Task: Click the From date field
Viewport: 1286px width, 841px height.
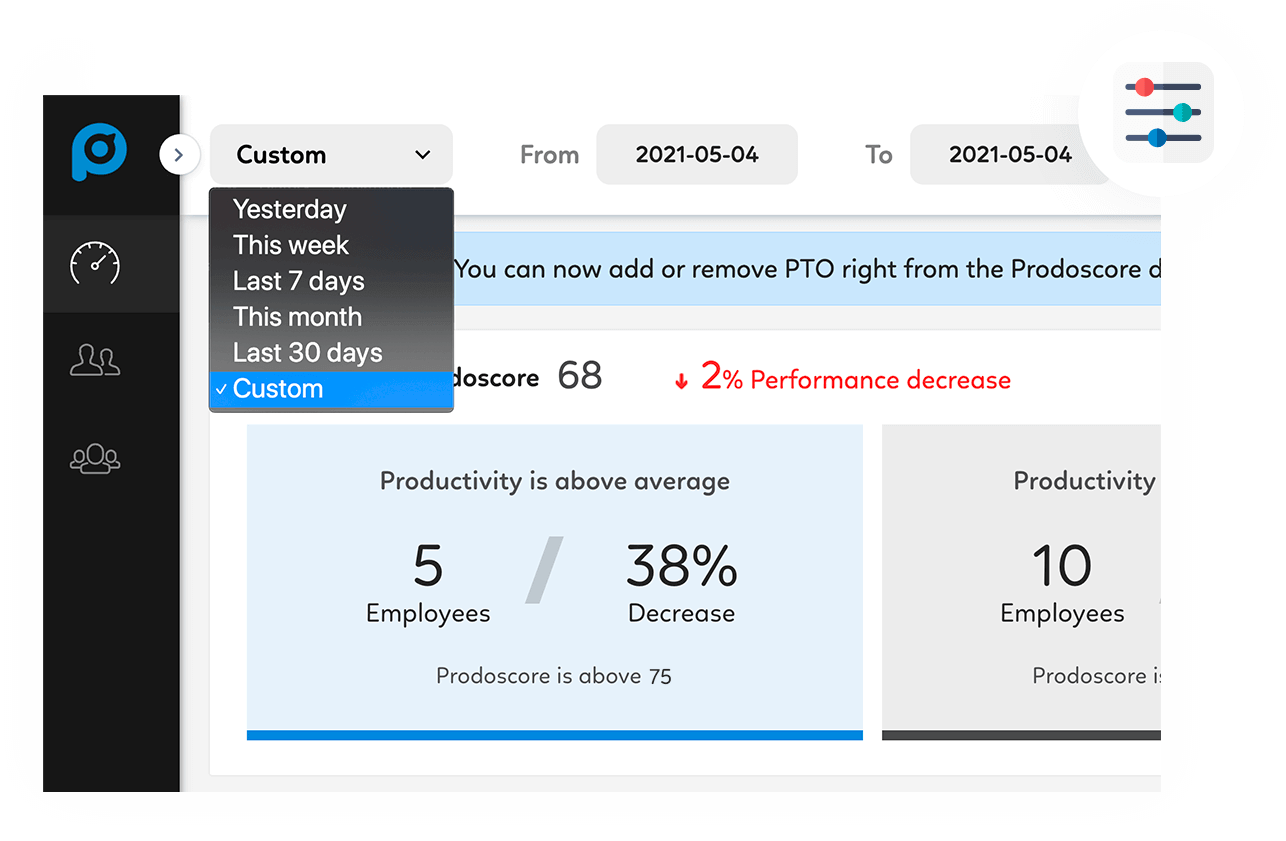Action: 697,155
